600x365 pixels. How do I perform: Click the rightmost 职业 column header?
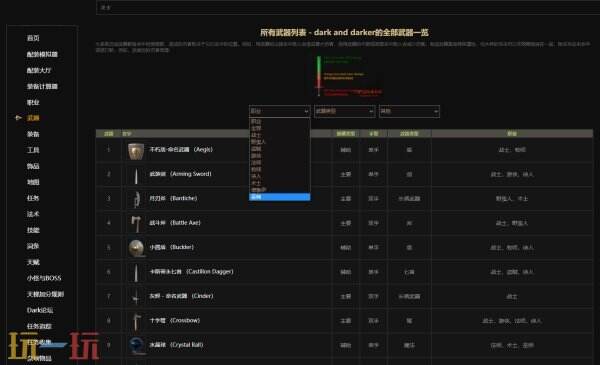(512, 134)
